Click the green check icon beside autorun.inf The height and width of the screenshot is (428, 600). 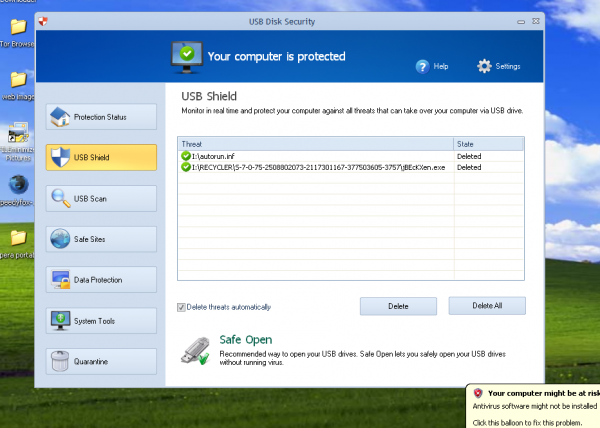pos(186,156)
